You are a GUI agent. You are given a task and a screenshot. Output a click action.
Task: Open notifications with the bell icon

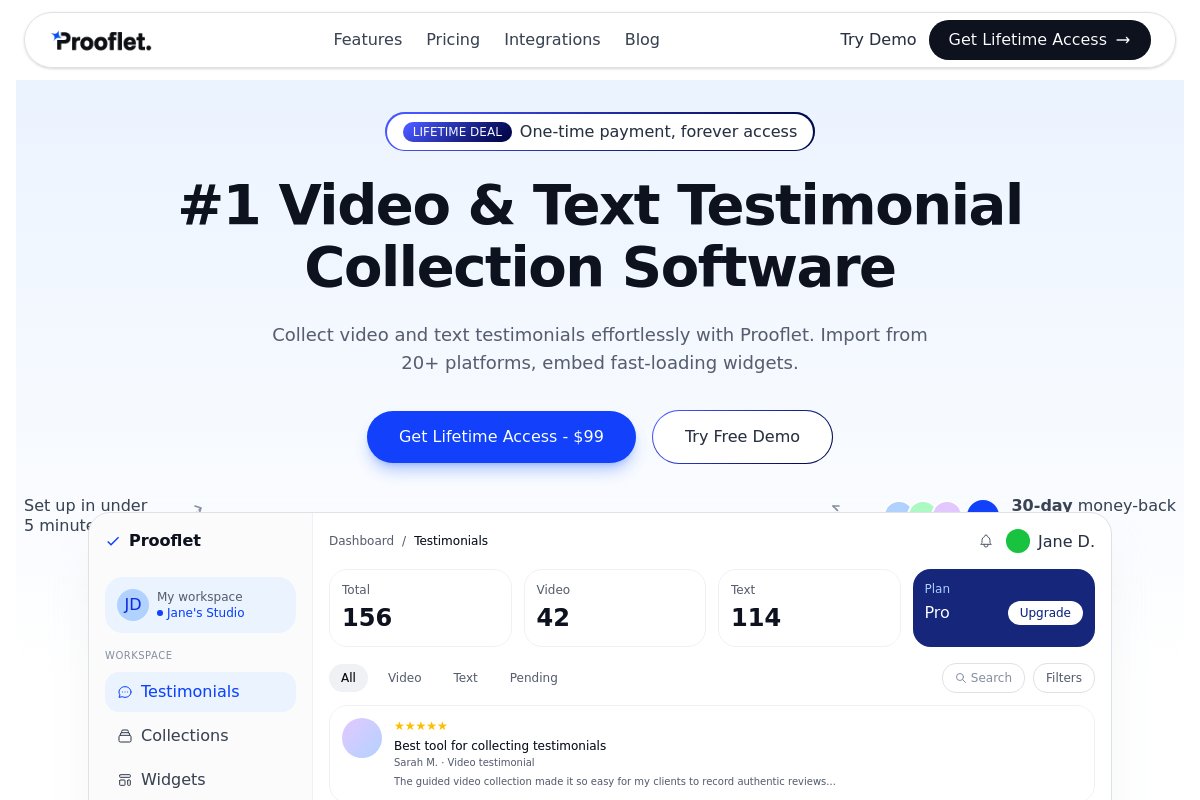[986, 541]
